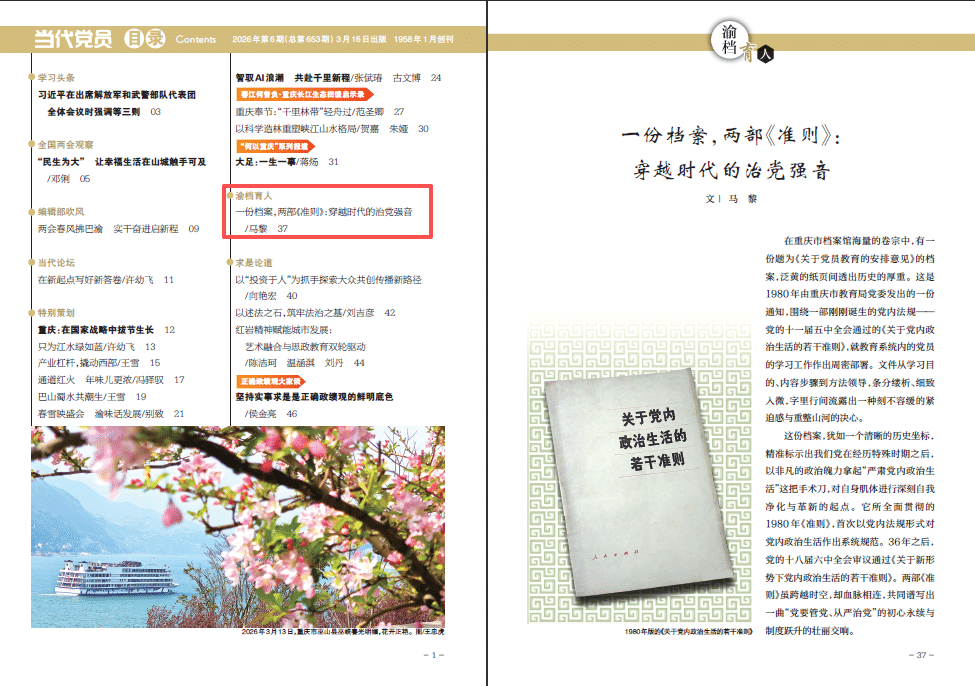Click the 当代党员 magazine title logo

click(73, 39)
